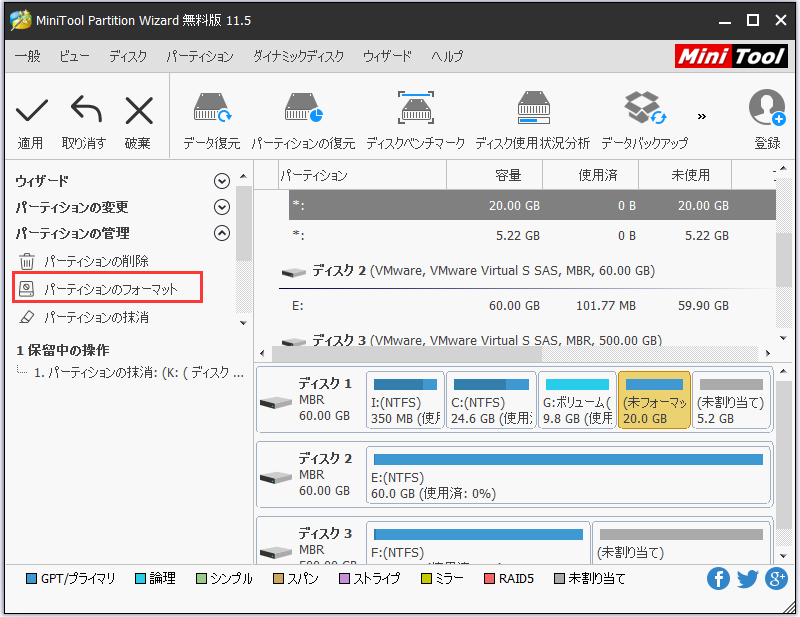This screenshot has height=617, width=800.
Task: Open the パーティション menu
Action: tap(200, 56)
